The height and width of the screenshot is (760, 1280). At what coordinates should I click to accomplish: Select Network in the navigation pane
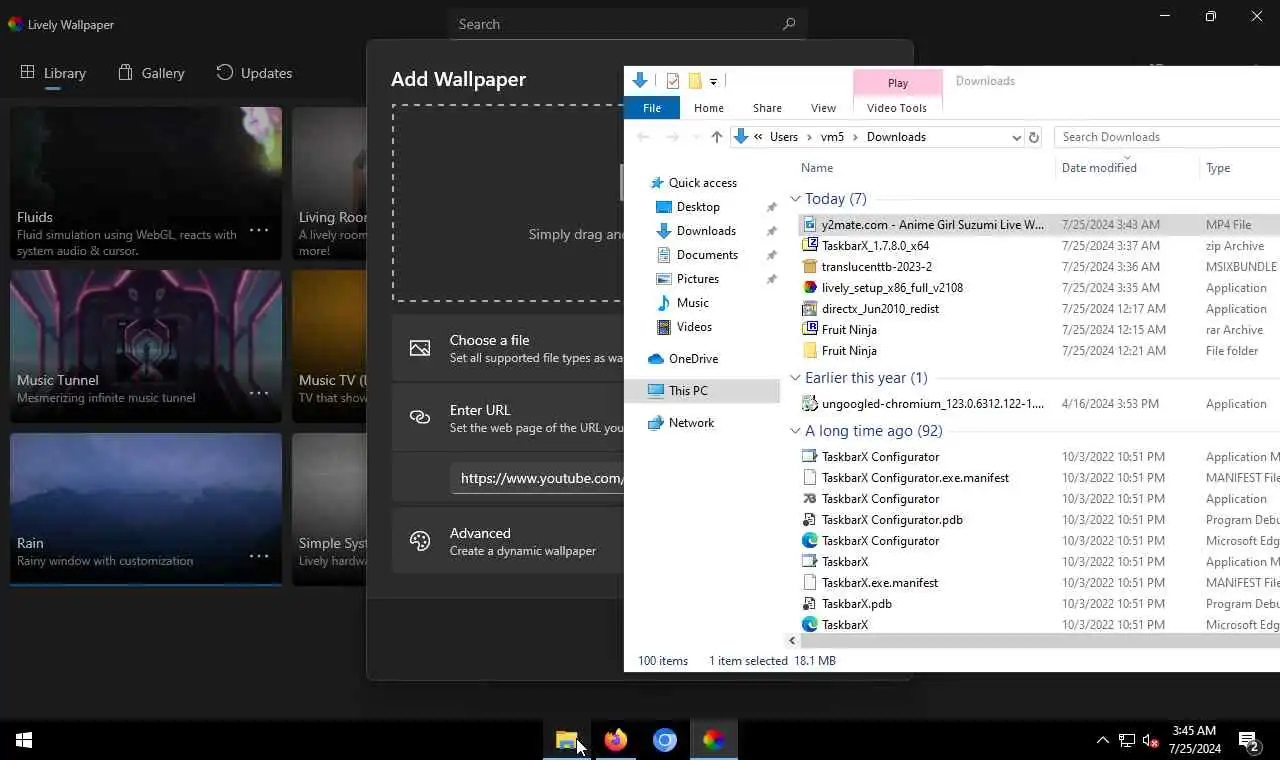pos(691,423)
